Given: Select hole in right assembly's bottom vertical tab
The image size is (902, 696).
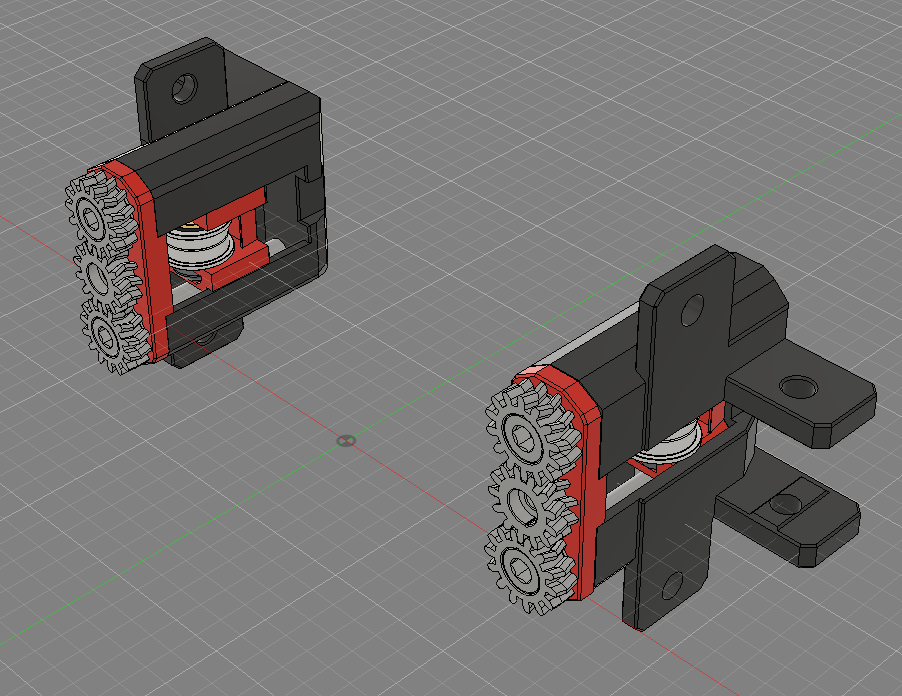Looking at the screenshot, I should [x=672, y=586].
